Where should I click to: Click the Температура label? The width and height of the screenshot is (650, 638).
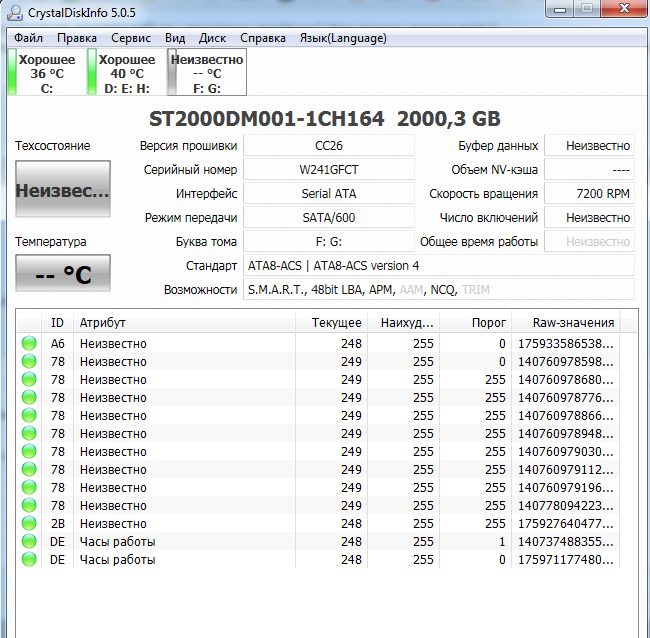pyautogui.click(x=51, y=242)
